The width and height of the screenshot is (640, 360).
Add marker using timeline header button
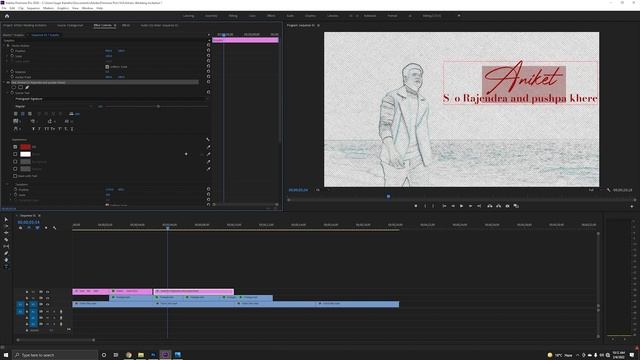tap(46, 228)
